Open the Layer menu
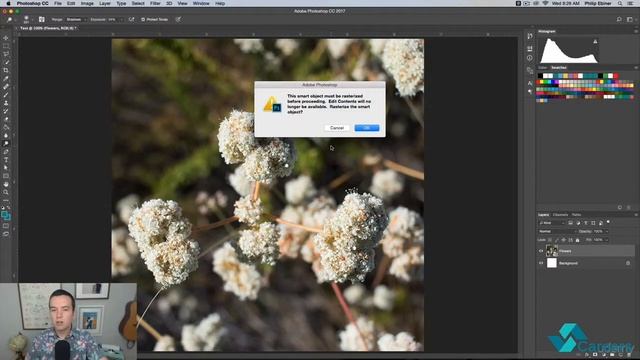This screenshot has width=640, height=360. click(x=105, y=3)
